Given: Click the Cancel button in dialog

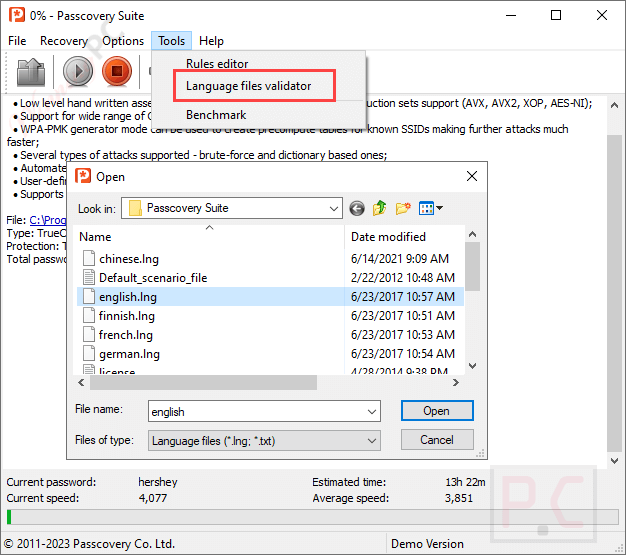Looking at the screenshot, I should (437, 440).
